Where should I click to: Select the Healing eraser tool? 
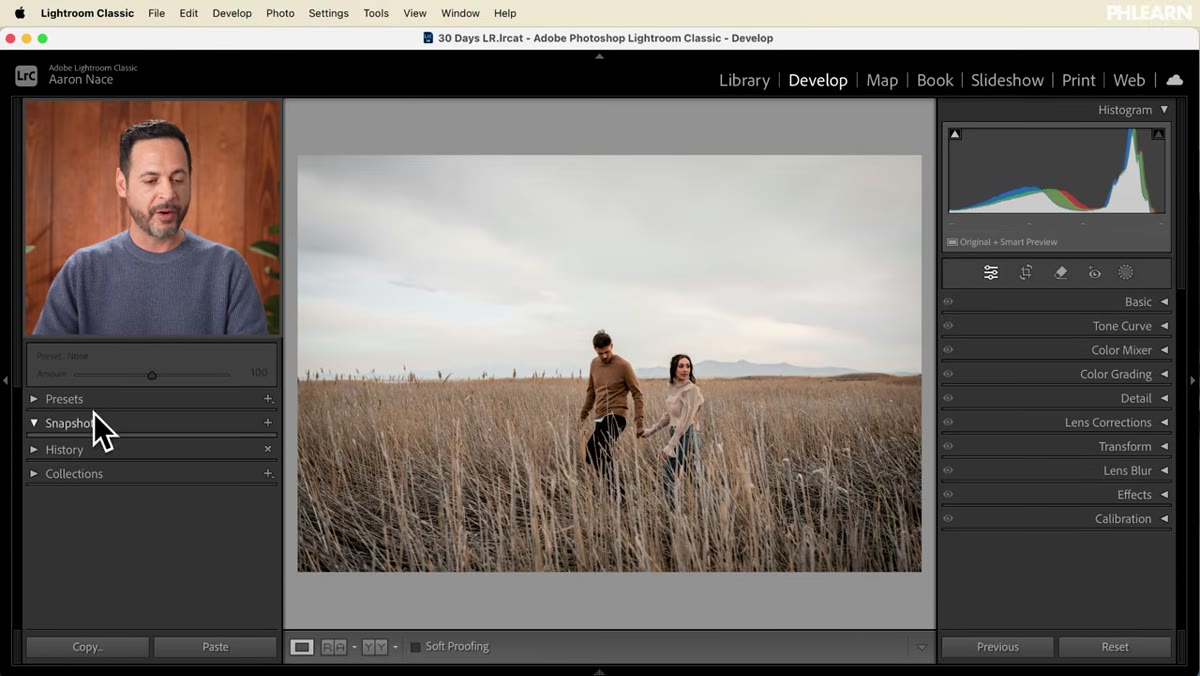click(1061, 272)
